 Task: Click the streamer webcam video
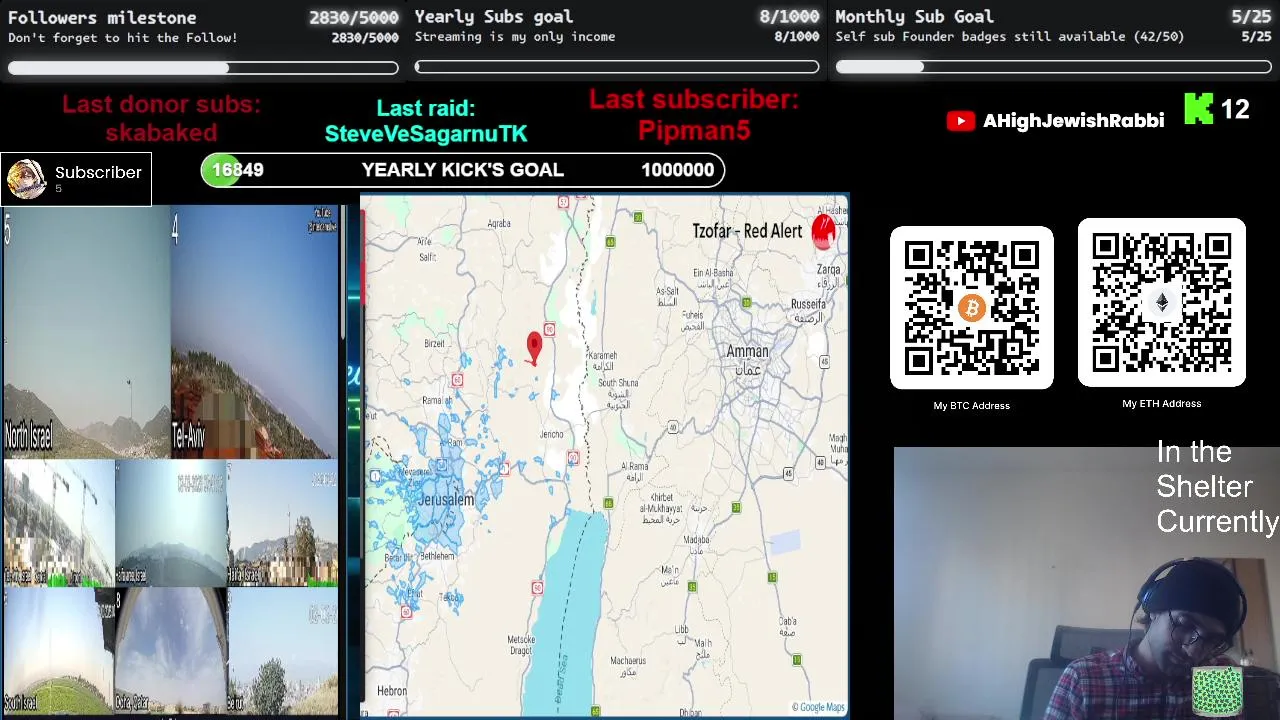click(1086, 583)
